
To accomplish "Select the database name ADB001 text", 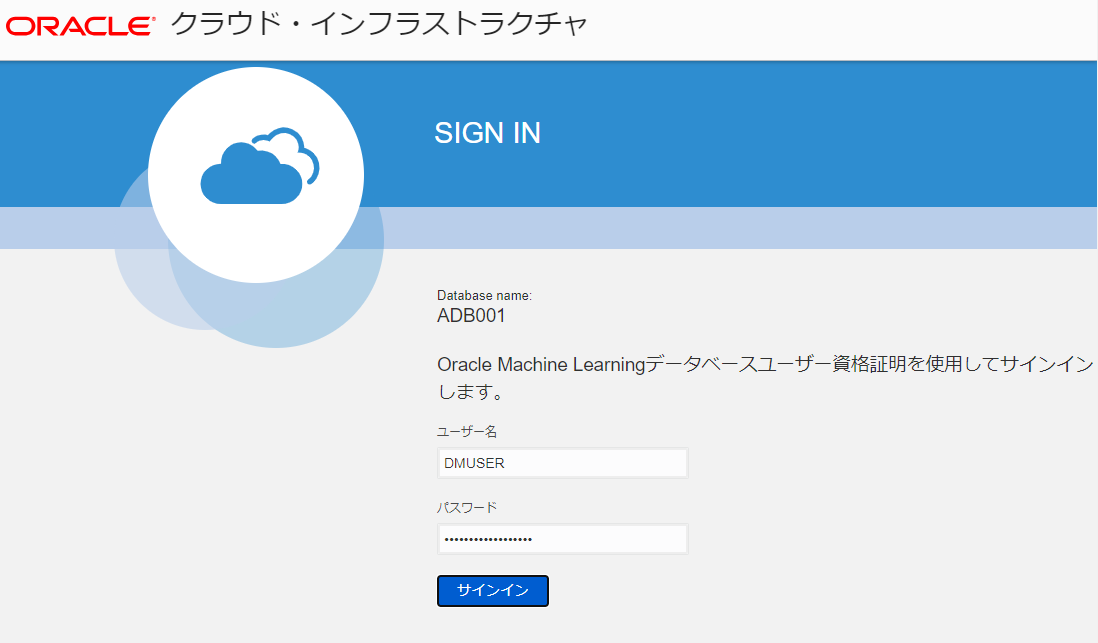I will coord(471,316).
